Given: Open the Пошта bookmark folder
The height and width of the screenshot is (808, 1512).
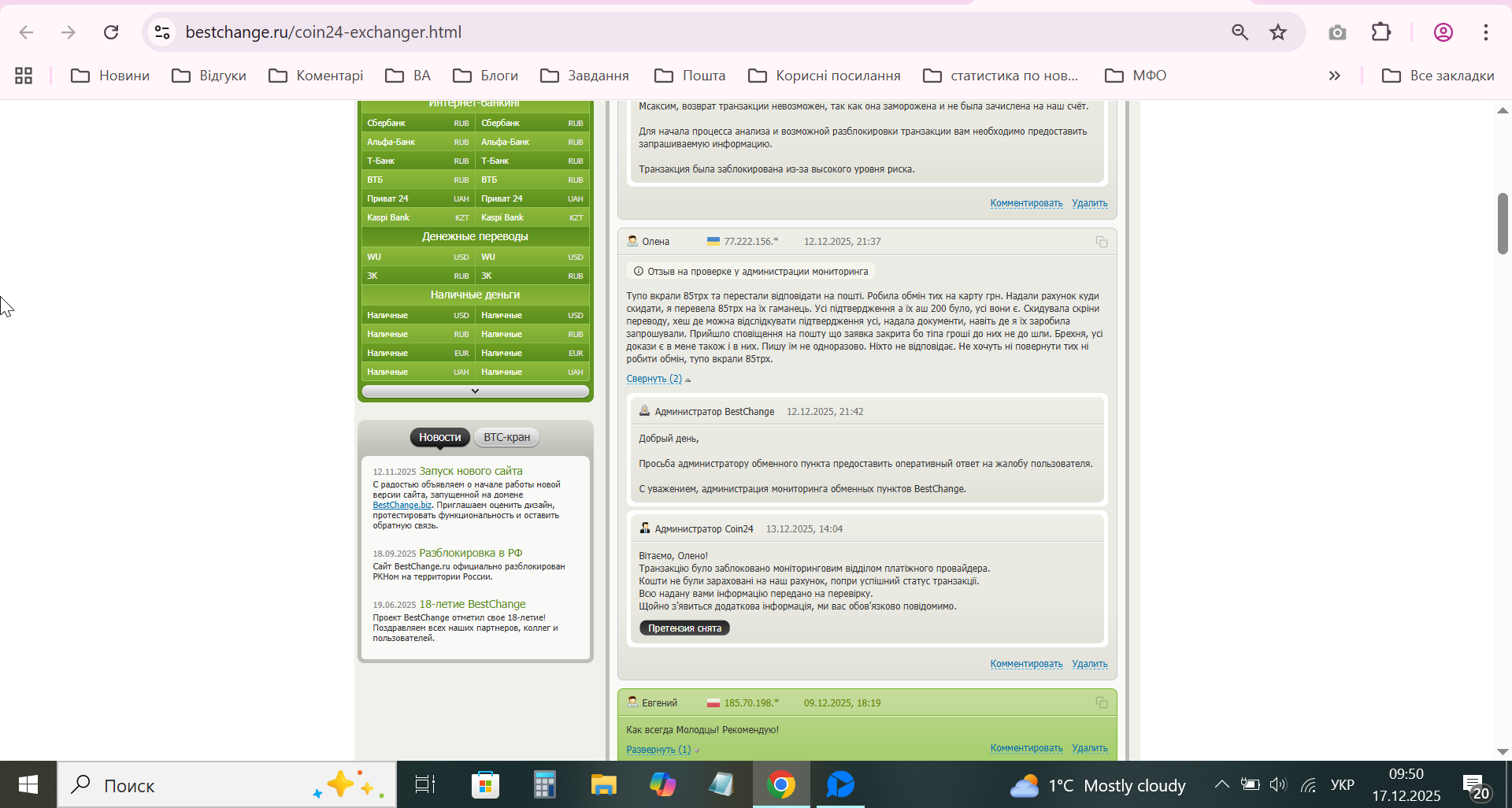Looking at the screenshot, I should pyautogui.click(x=690, y=76).
